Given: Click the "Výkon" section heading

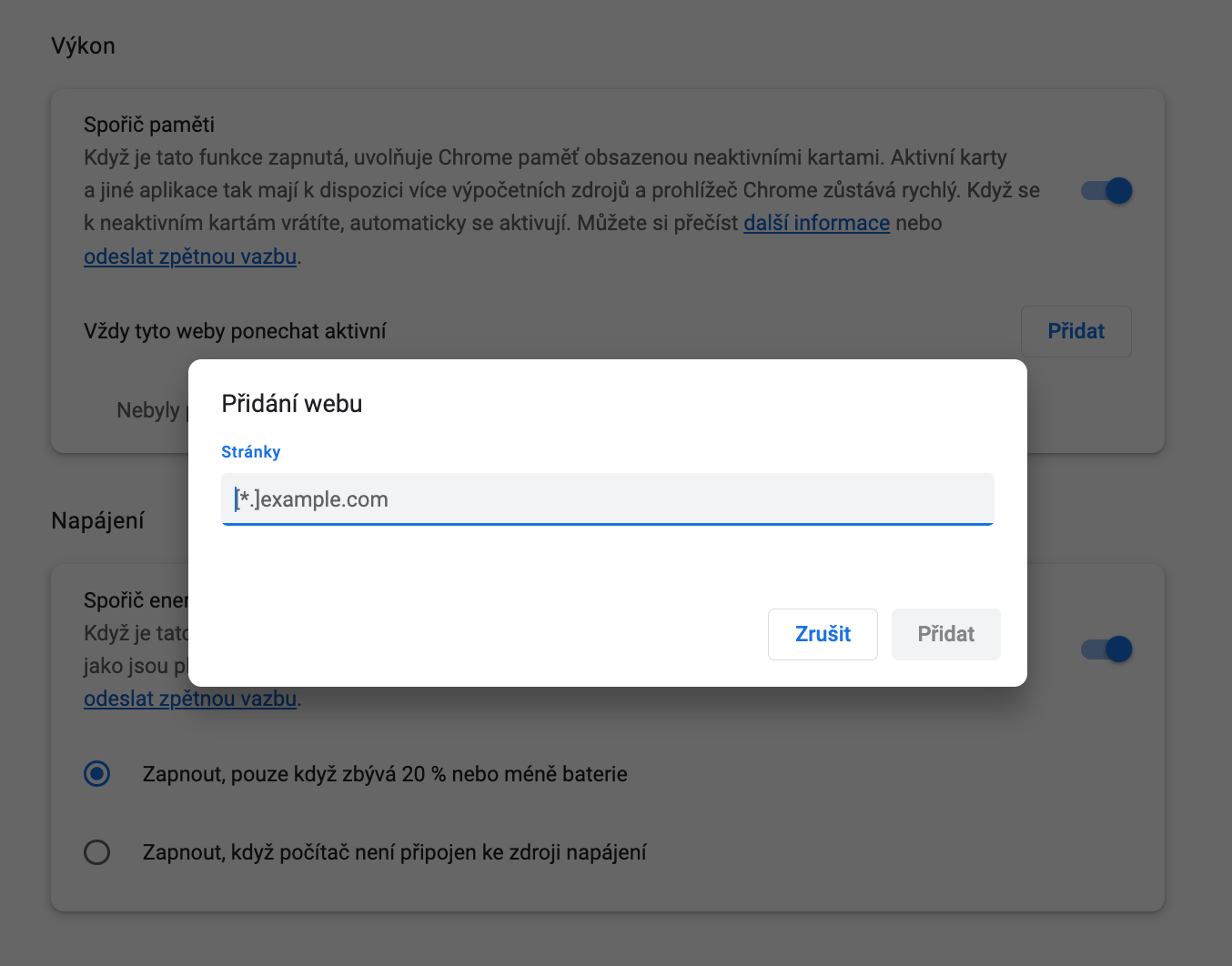Looking at the screenshot, I should (x=83, y=46).
